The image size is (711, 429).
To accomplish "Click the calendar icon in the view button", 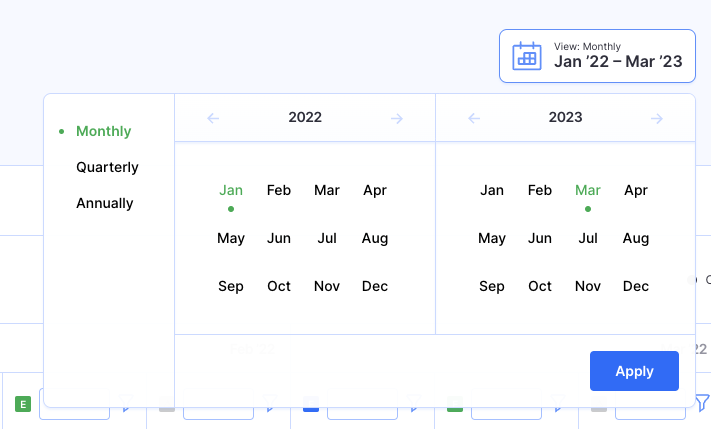I will pos(527,56).
